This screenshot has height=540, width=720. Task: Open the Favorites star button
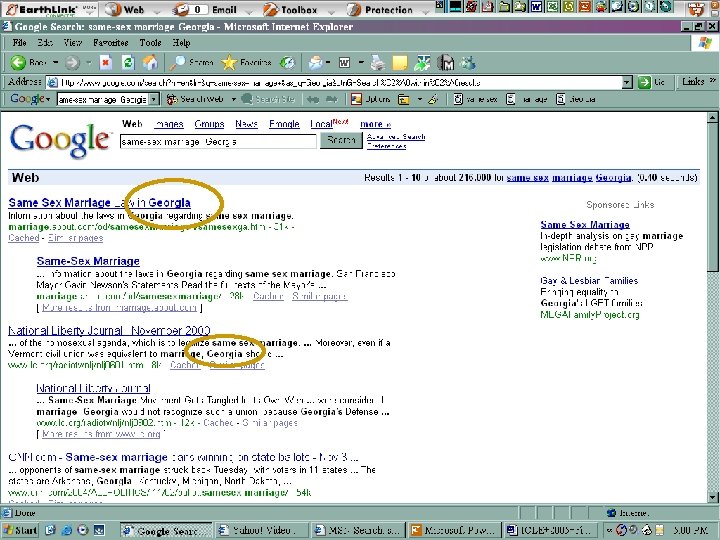(247, 62)
